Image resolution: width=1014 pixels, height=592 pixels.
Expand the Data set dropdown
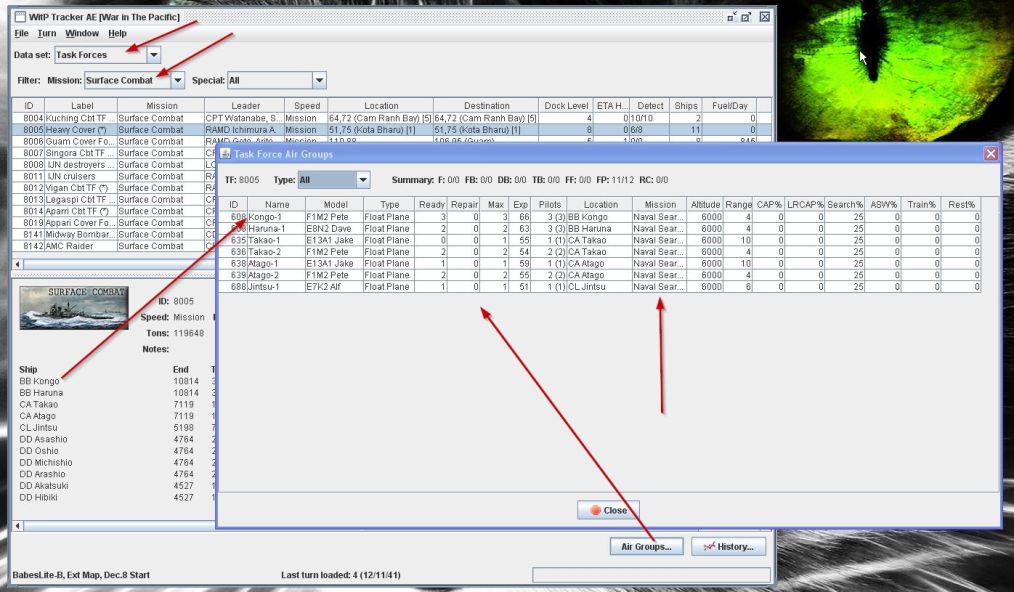154,55
